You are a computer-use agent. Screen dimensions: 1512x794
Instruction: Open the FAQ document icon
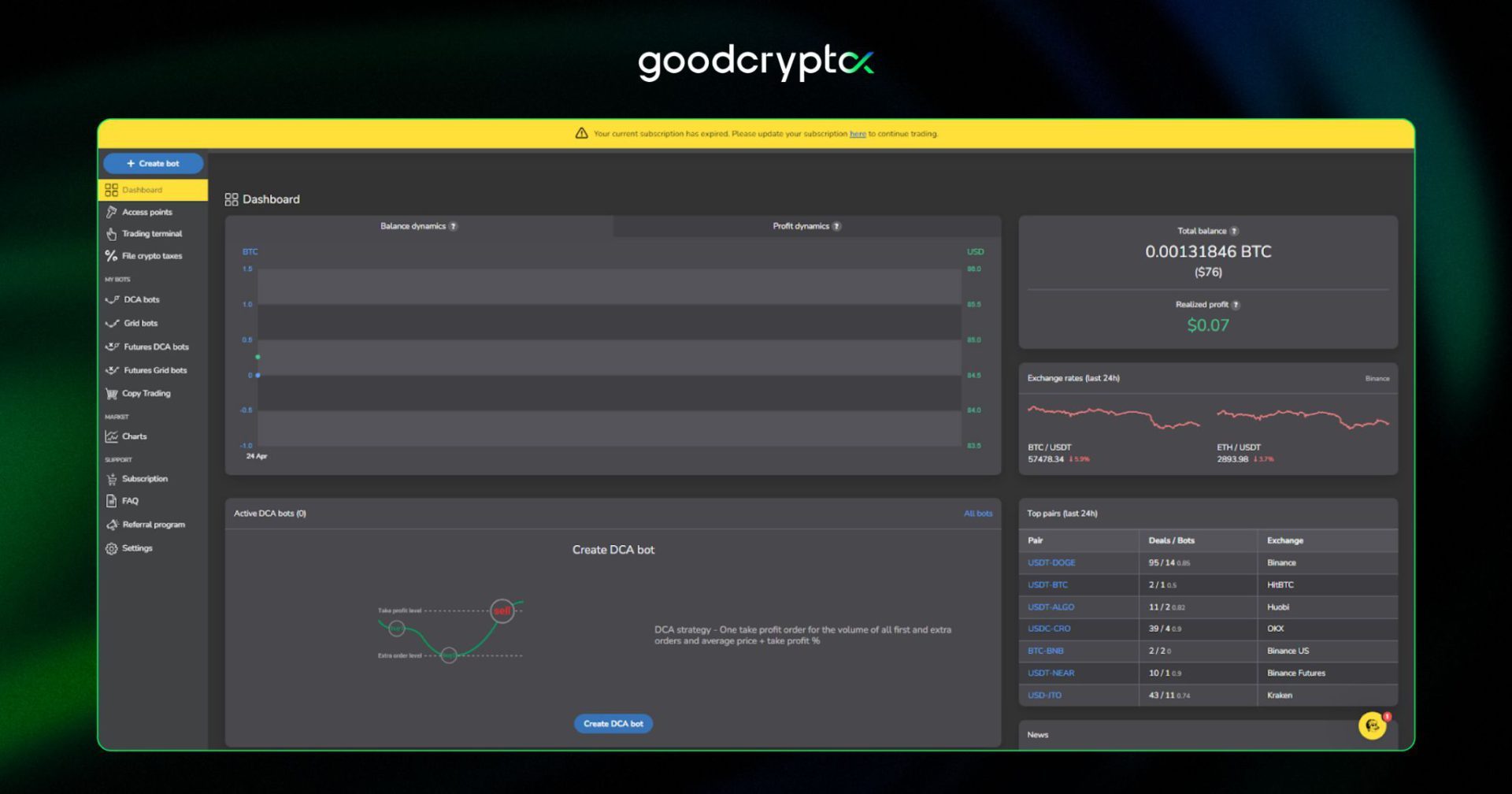point(111,501)
